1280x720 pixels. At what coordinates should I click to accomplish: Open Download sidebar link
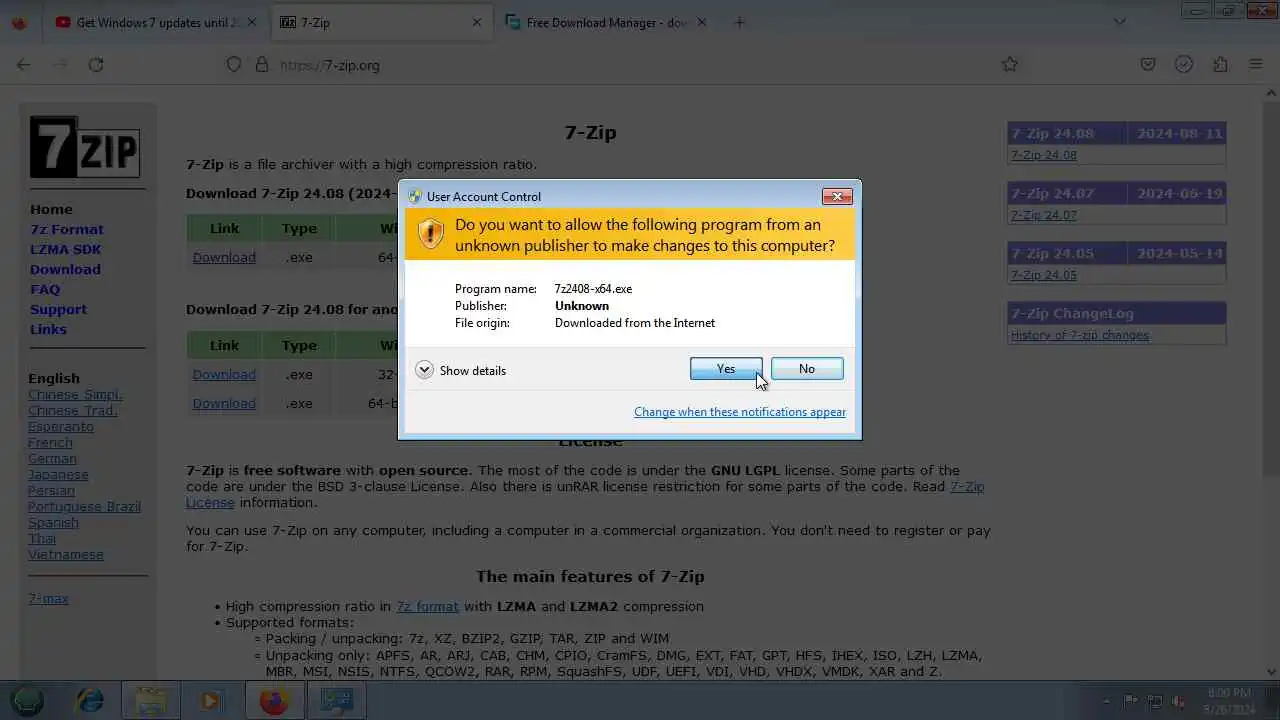[x=65, y=269]
